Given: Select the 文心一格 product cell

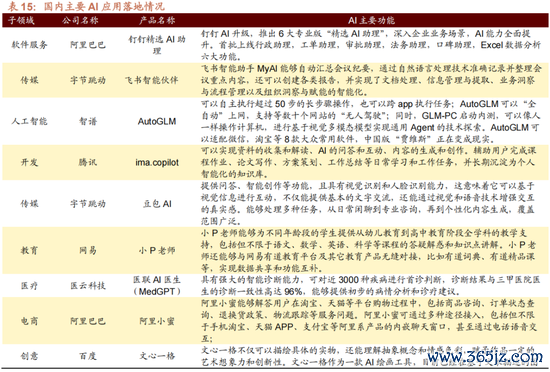Looking at the screenshot, I should tap(157, 356).
